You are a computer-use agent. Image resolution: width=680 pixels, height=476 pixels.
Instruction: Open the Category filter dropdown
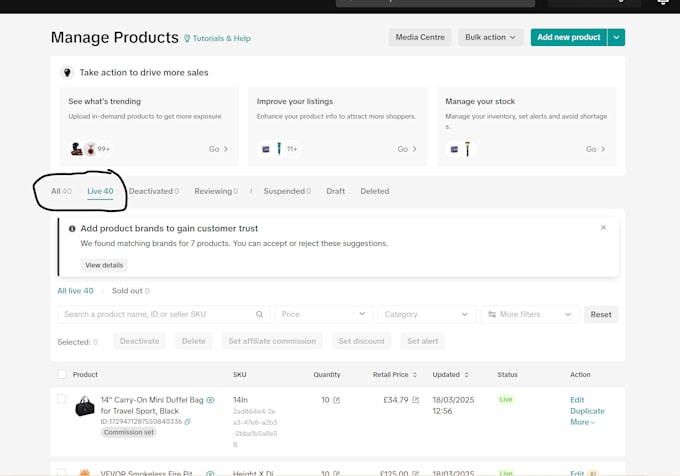pos(427,314)
